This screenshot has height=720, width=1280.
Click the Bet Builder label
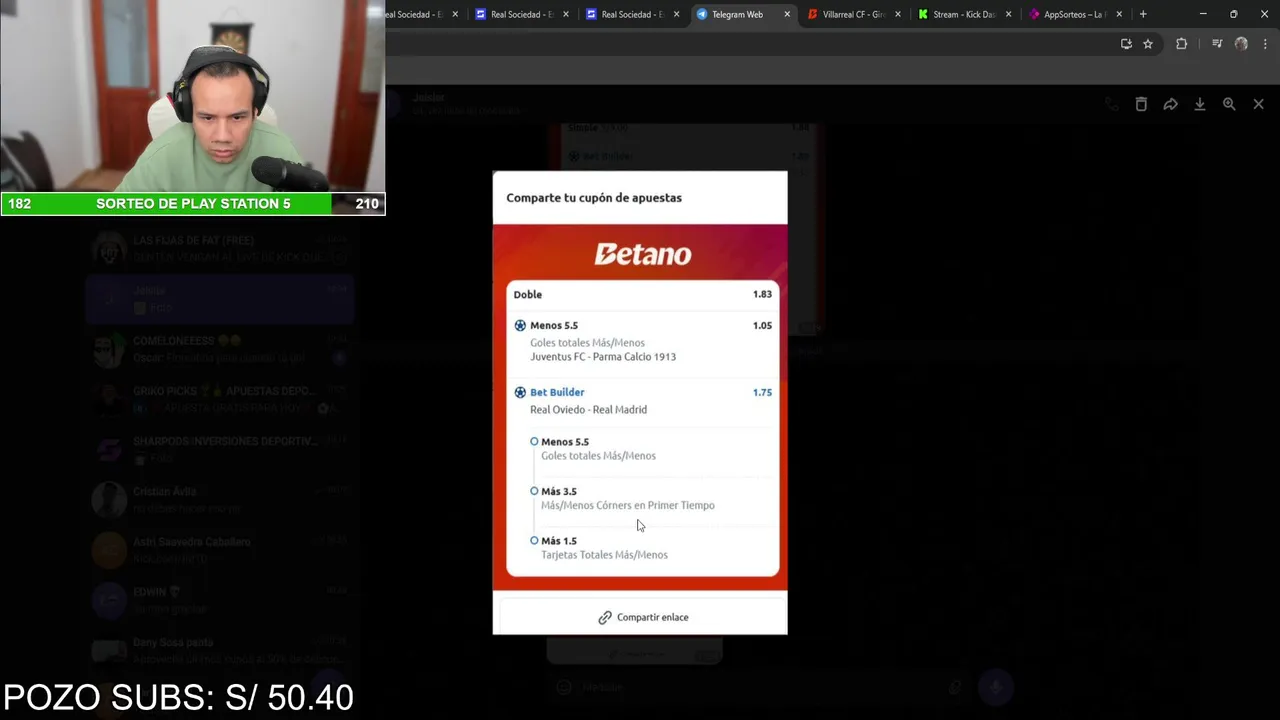tap(557, 392)
